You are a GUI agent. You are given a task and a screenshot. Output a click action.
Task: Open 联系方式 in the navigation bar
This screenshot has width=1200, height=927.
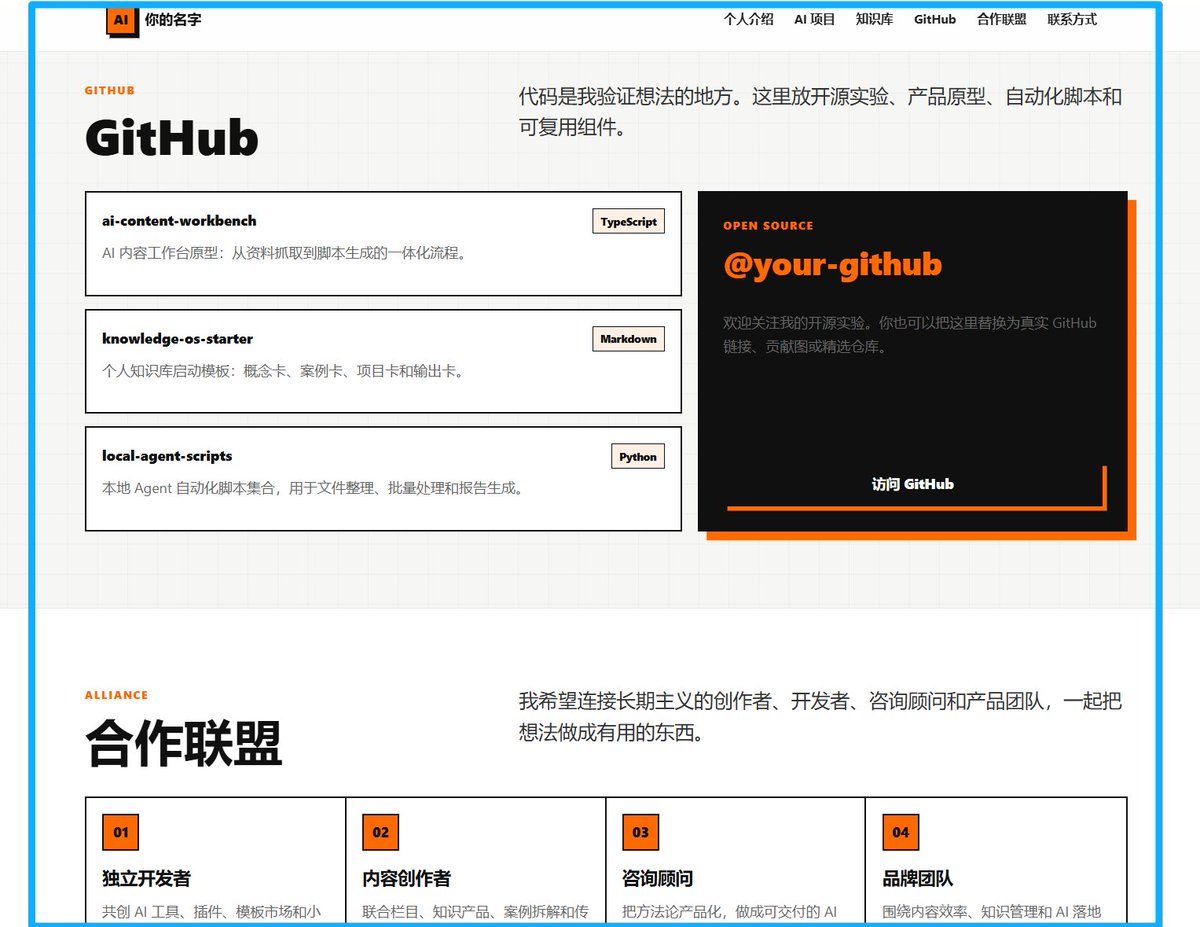point(1072,19)
